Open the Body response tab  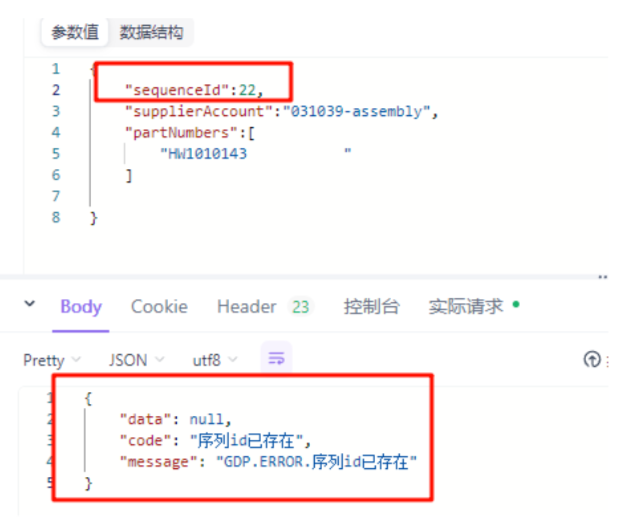(x=81, y=307)
